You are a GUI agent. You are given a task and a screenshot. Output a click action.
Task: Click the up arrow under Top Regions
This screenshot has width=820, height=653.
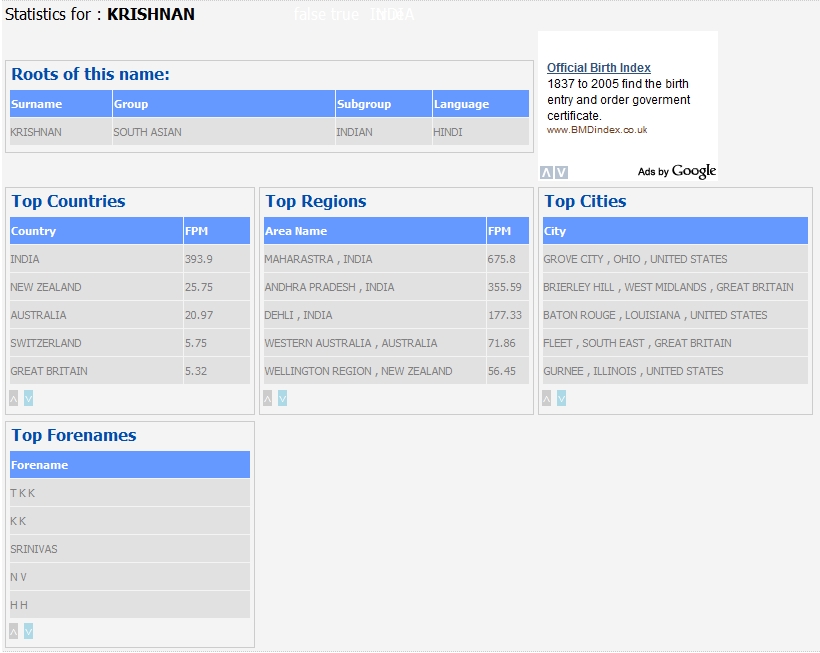tap(268, 398)
